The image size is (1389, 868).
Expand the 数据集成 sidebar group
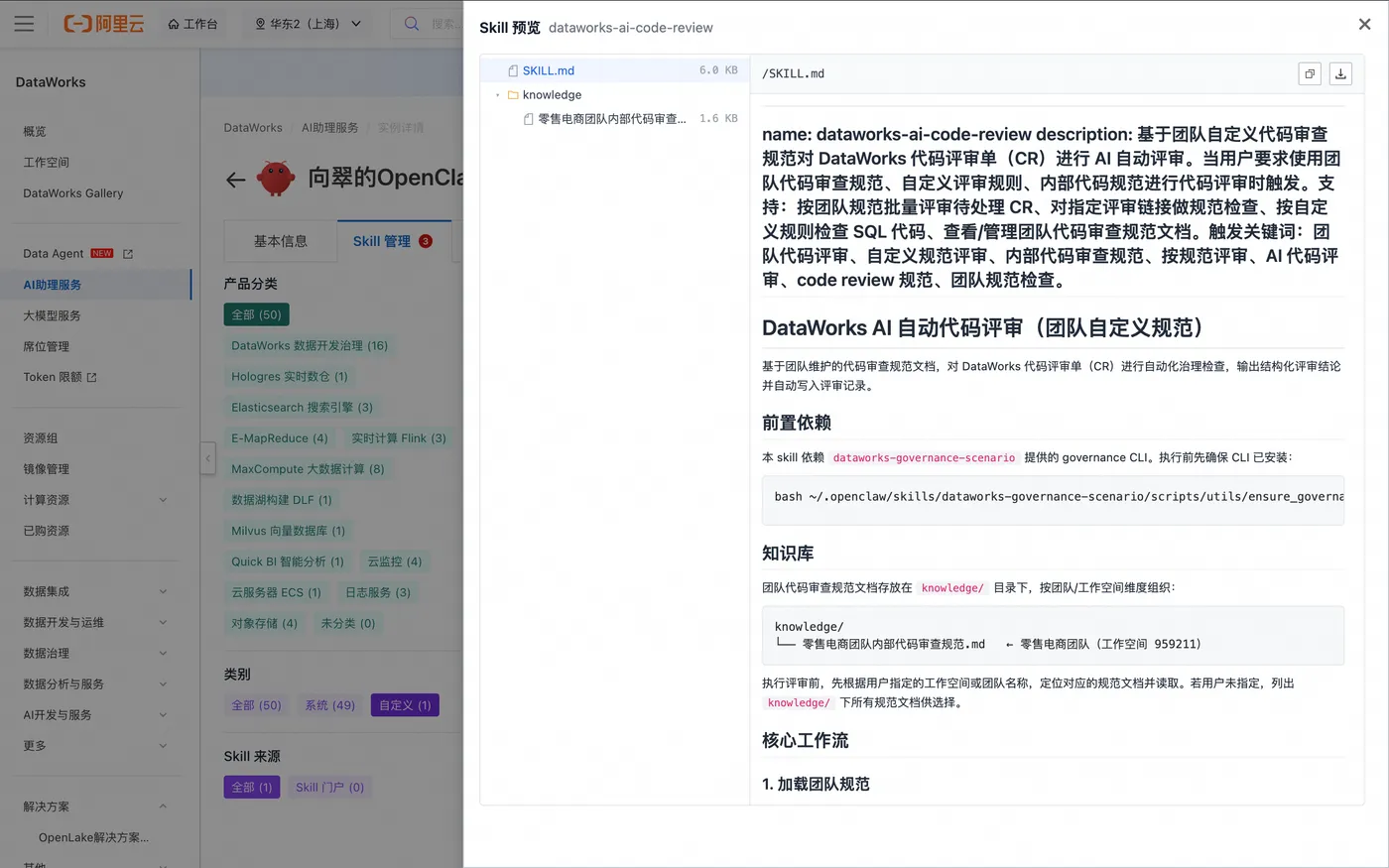(163, 592)
